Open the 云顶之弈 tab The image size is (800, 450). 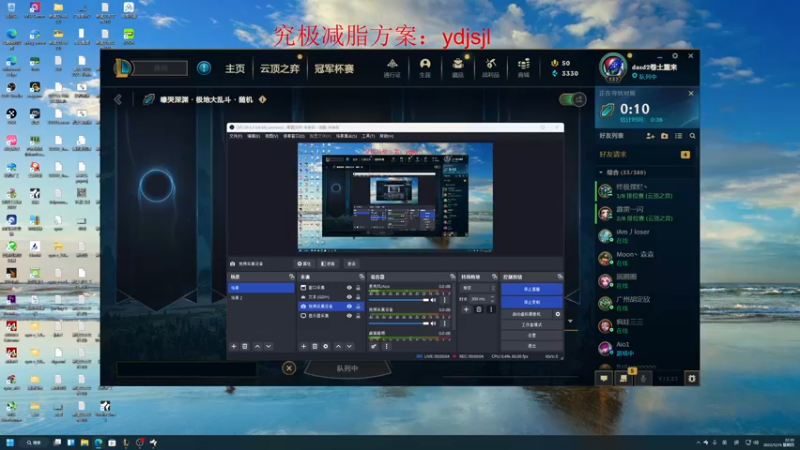(280, 68)
